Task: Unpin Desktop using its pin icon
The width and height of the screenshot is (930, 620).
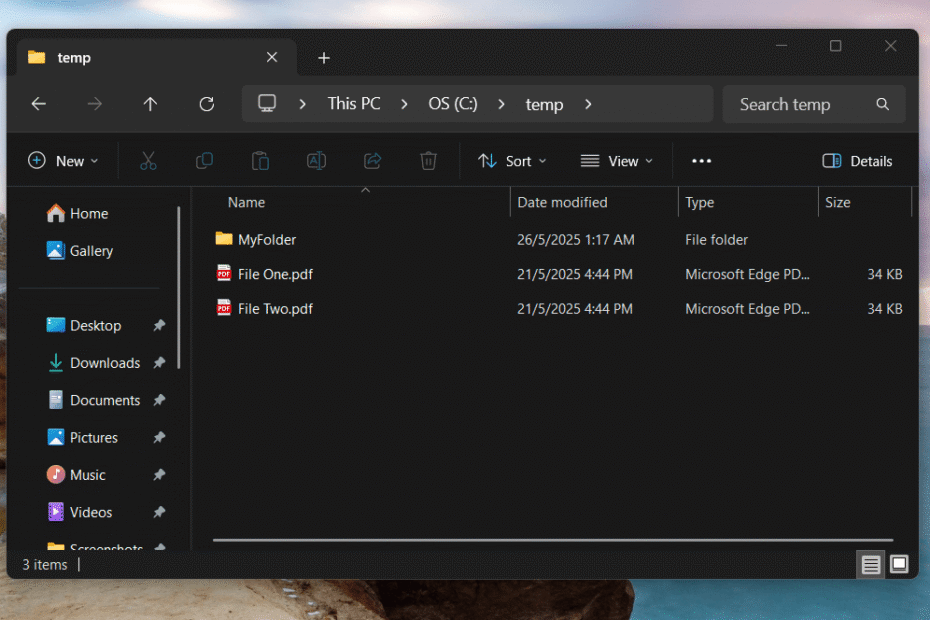Action: pos(159,325)
